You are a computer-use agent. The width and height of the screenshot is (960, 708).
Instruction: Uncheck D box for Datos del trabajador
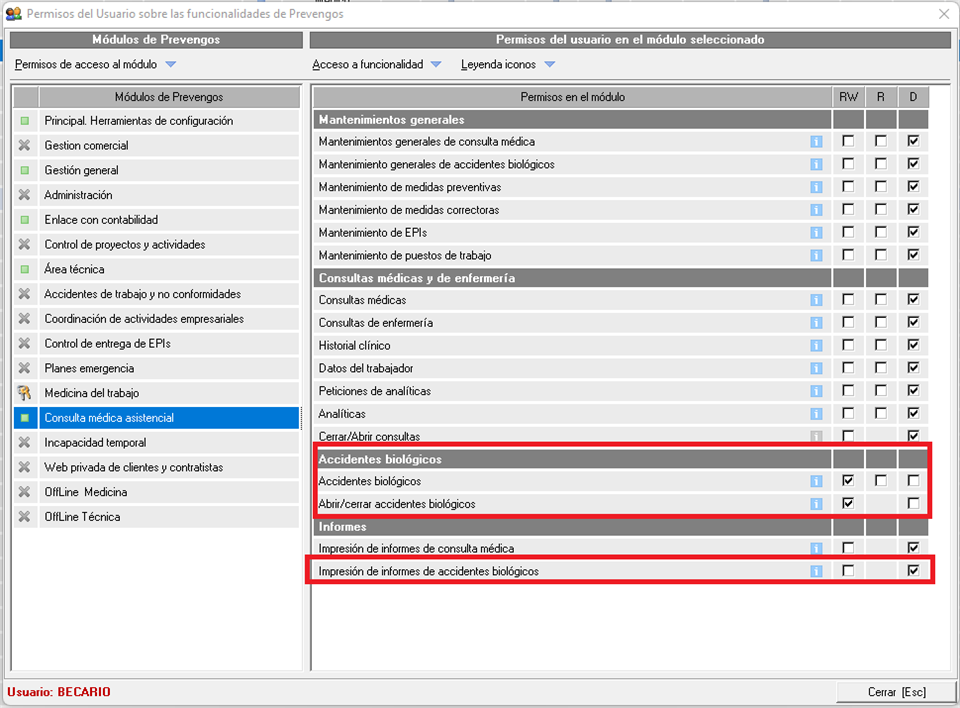tap(912, 368)
